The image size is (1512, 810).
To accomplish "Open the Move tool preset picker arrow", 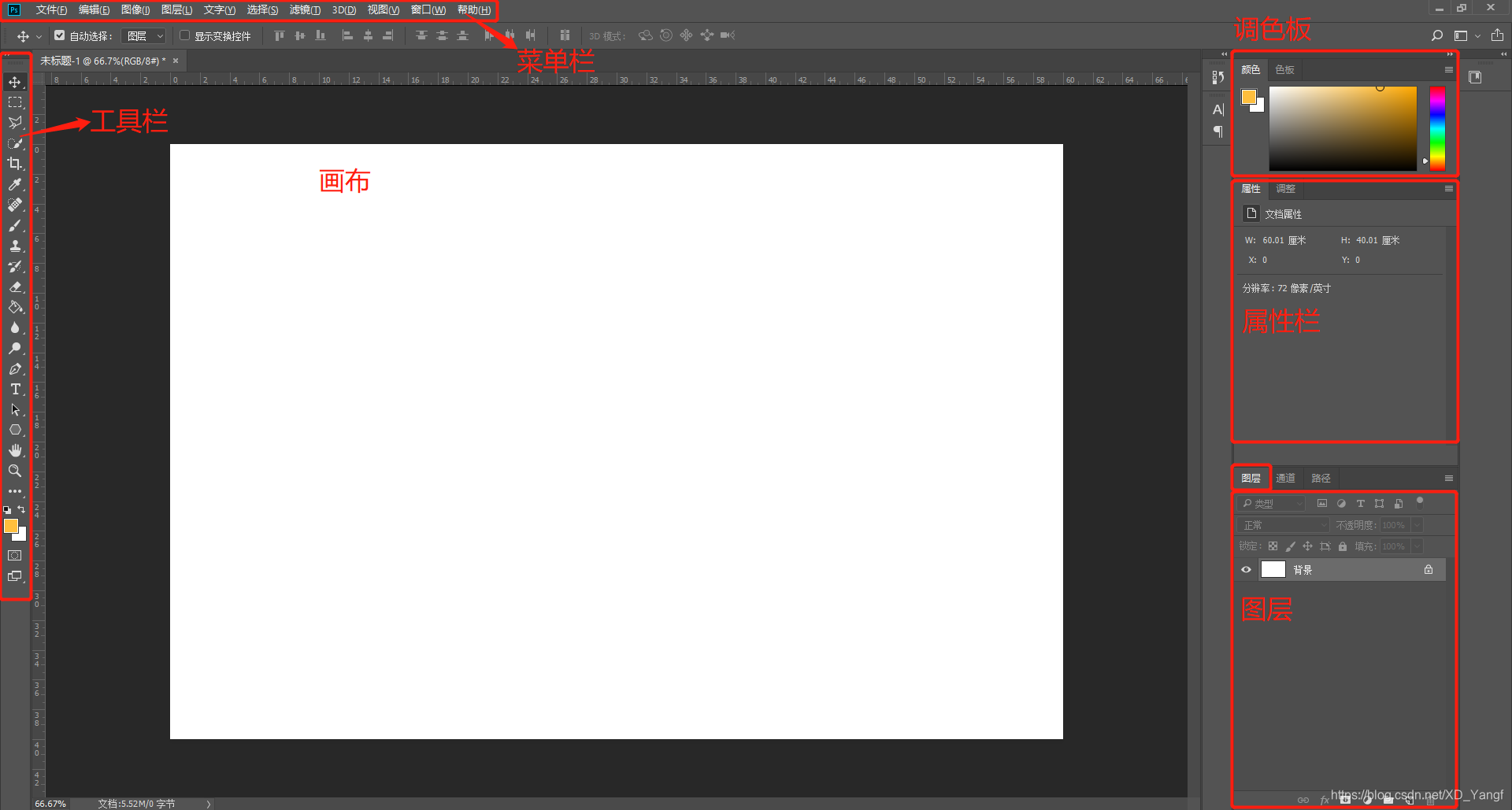I will (39, 36).
